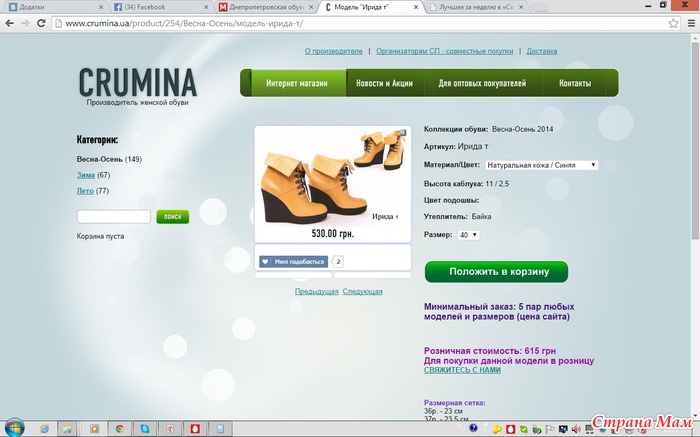Go to Следующая product link
The image size is (700, 437).
(362, 291)
